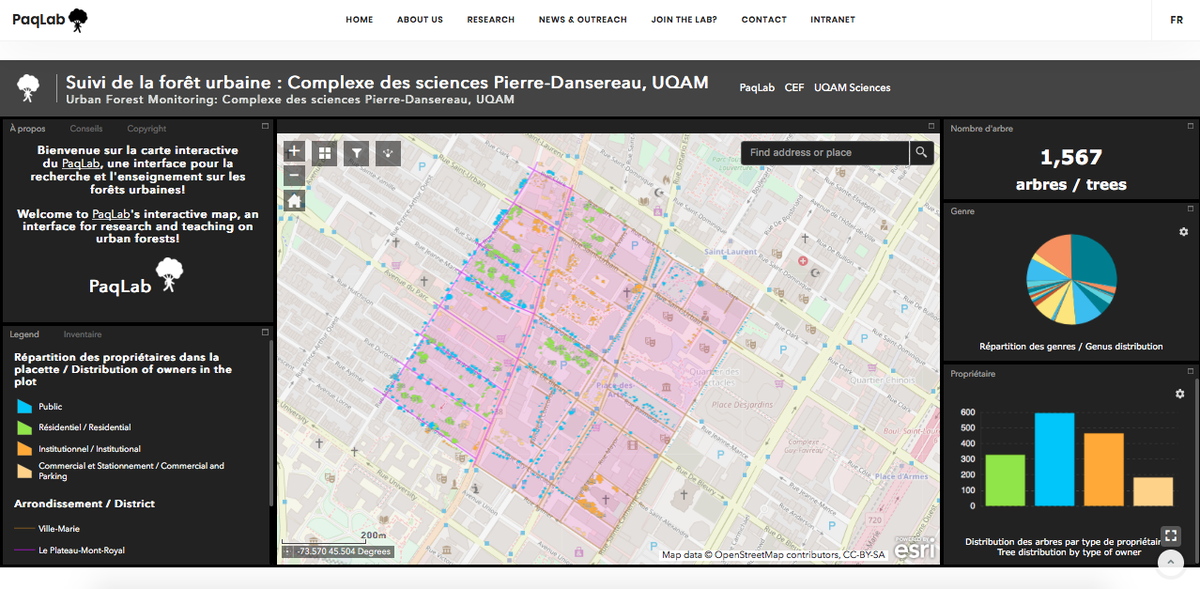Click the white tree icon beside the title
The width and height of the screenshot is (1200, 589).
click(x=29, y=88)
